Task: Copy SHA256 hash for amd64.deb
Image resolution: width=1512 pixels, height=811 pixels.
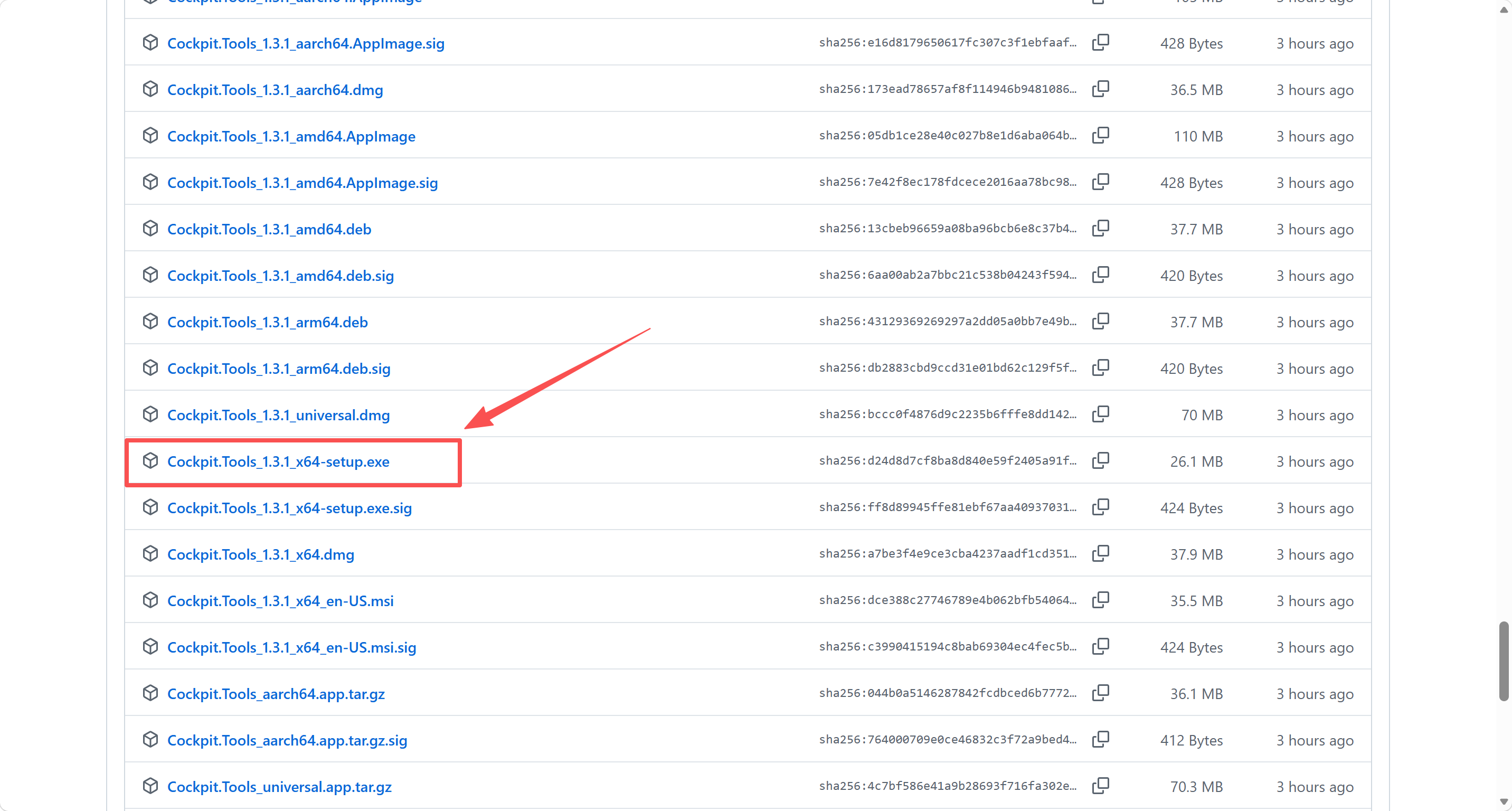Action: click(x=1101, y=228)
